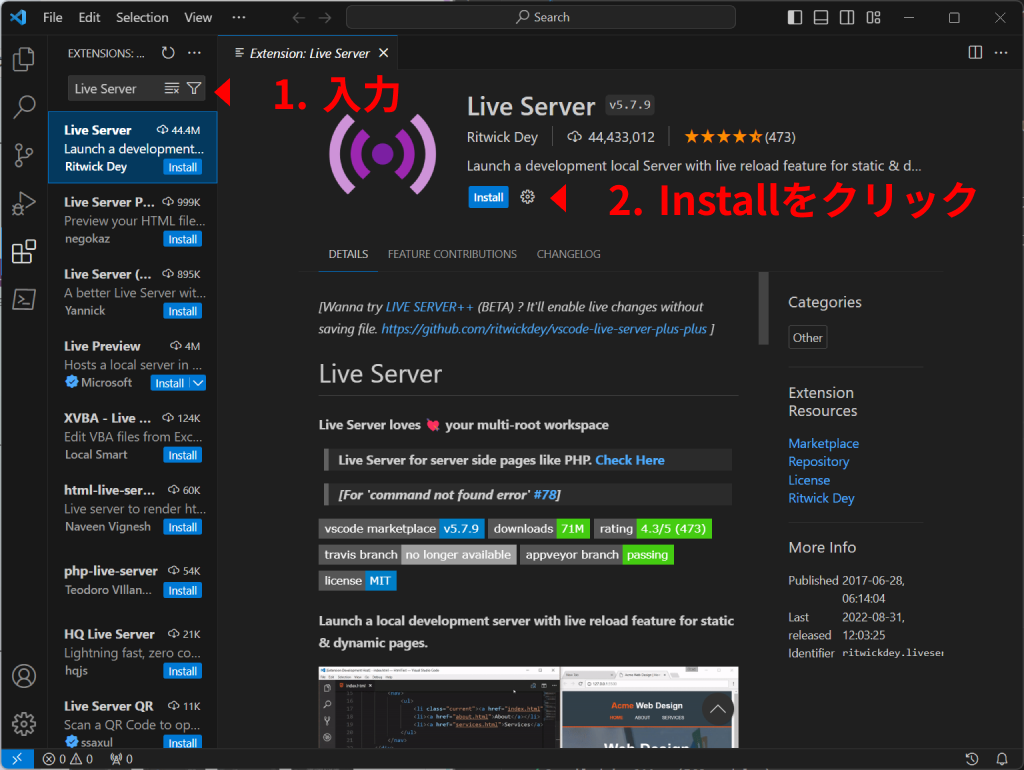Open remote window indicator in status bar

tap(17, 758)
